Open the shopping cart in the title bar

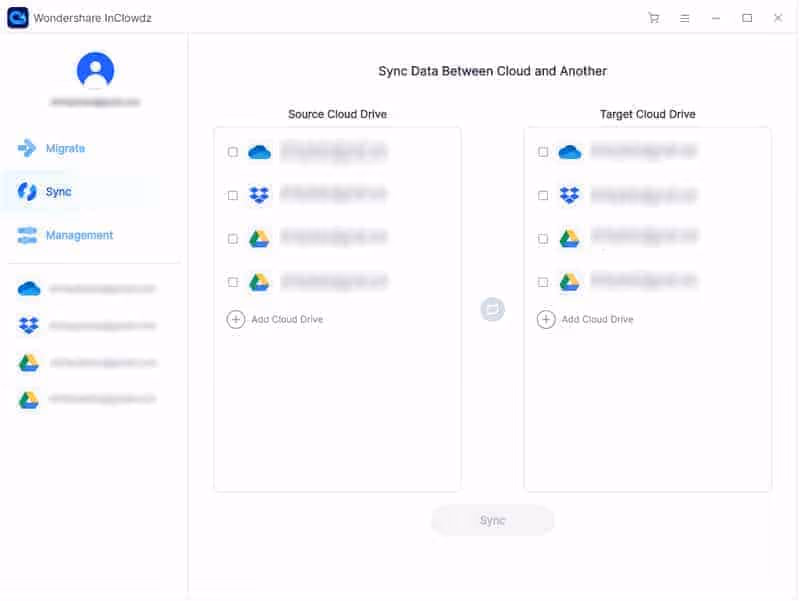pyautogui.click(x=654, y=17)
